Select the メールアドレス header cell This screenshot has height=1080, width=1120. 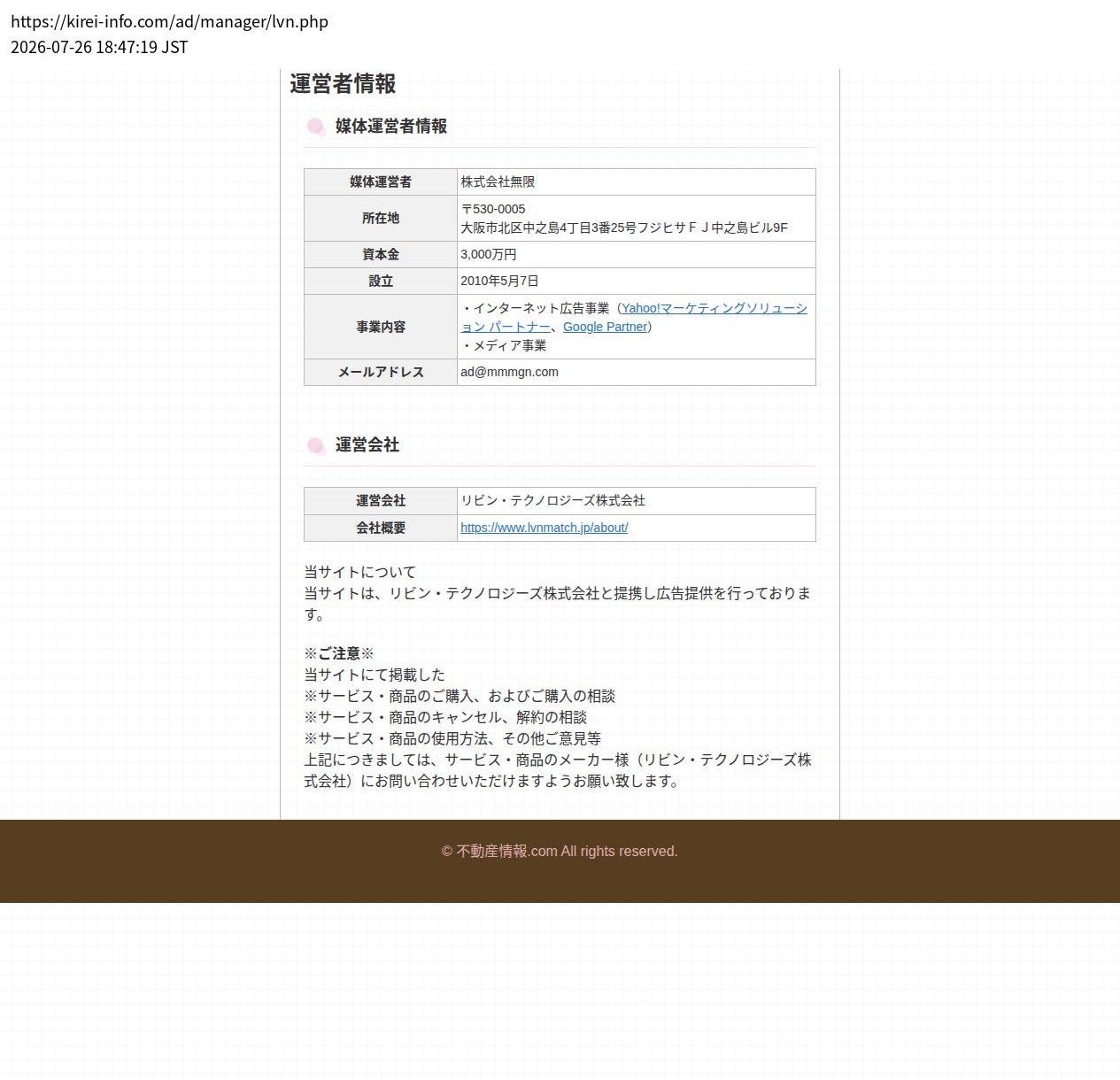381,372
